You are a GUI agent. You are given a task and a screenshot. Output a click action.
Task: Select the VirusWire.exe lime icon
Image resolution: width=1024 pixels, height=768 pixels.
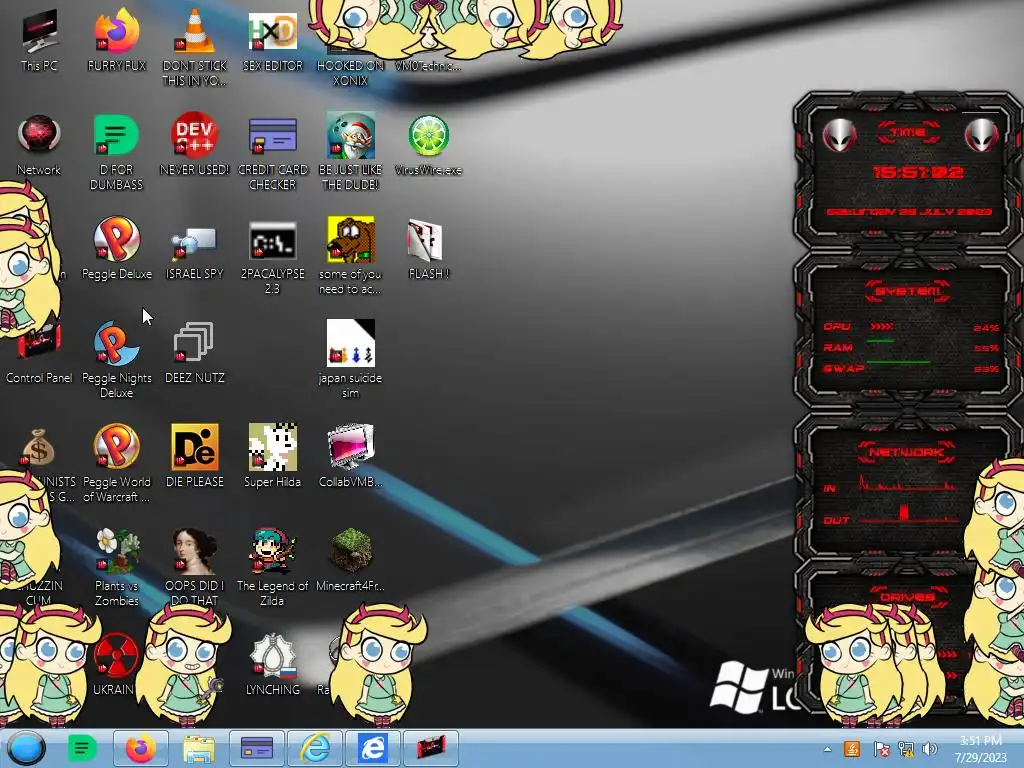pyautogui.click(x=428, y=145)
